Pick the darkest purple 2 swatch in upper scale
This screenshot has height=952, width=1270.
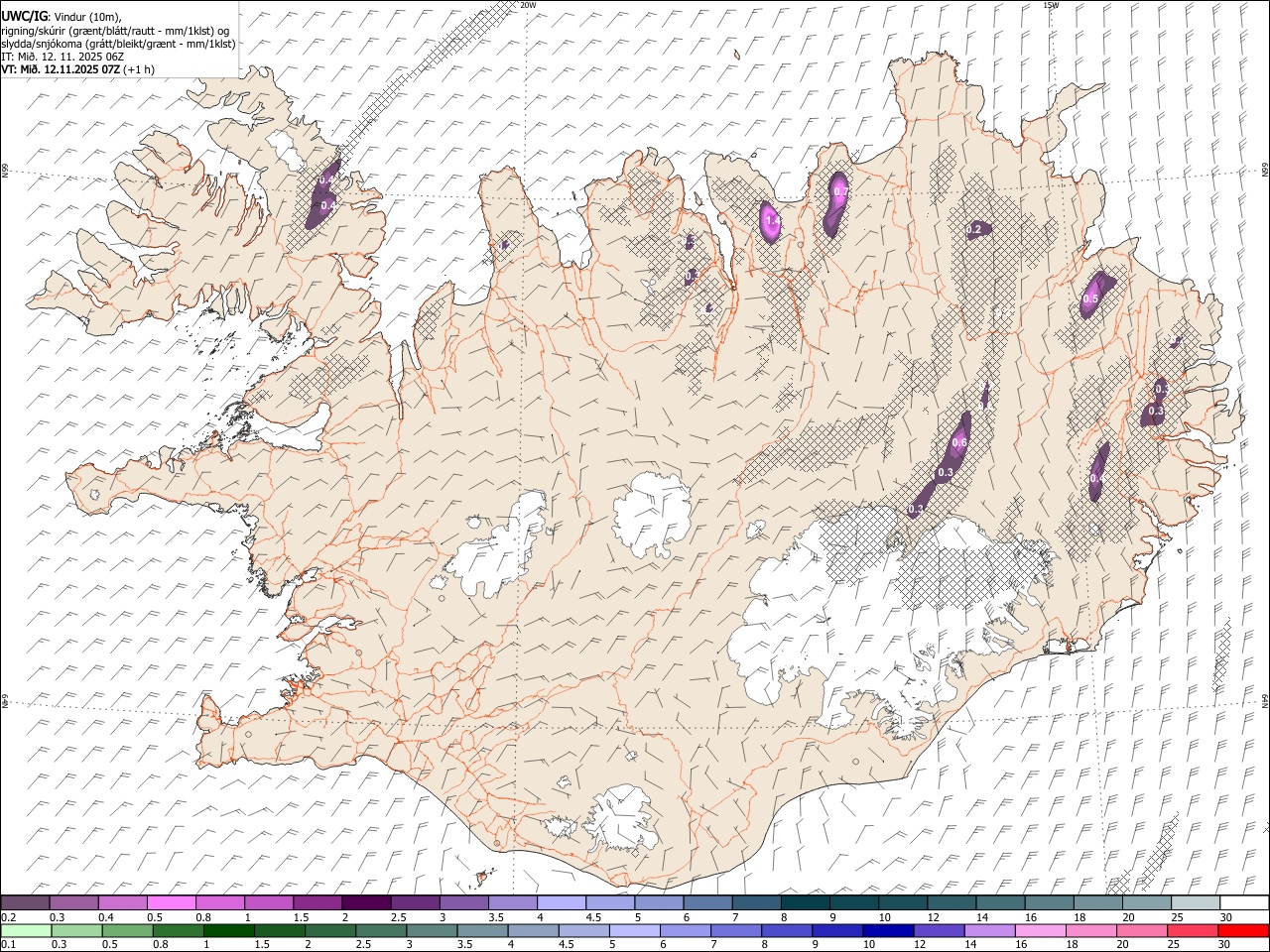click(x=365, y=903)
